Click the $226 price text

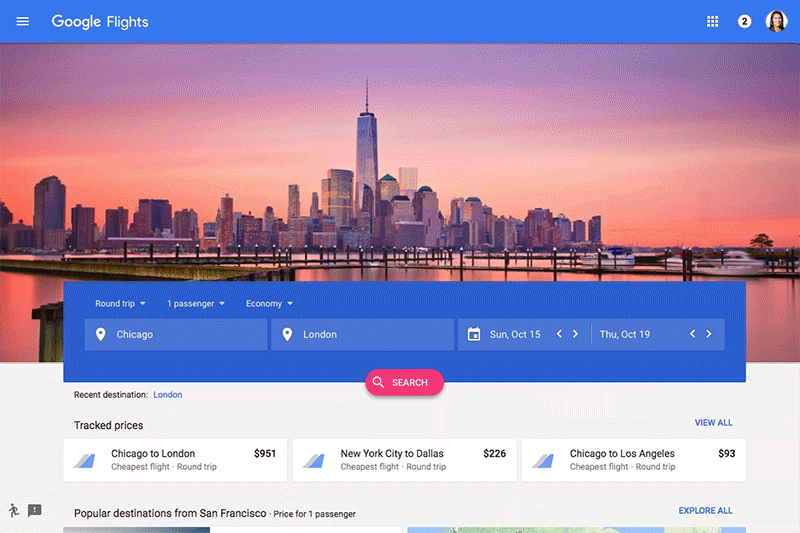coord(494,453)
